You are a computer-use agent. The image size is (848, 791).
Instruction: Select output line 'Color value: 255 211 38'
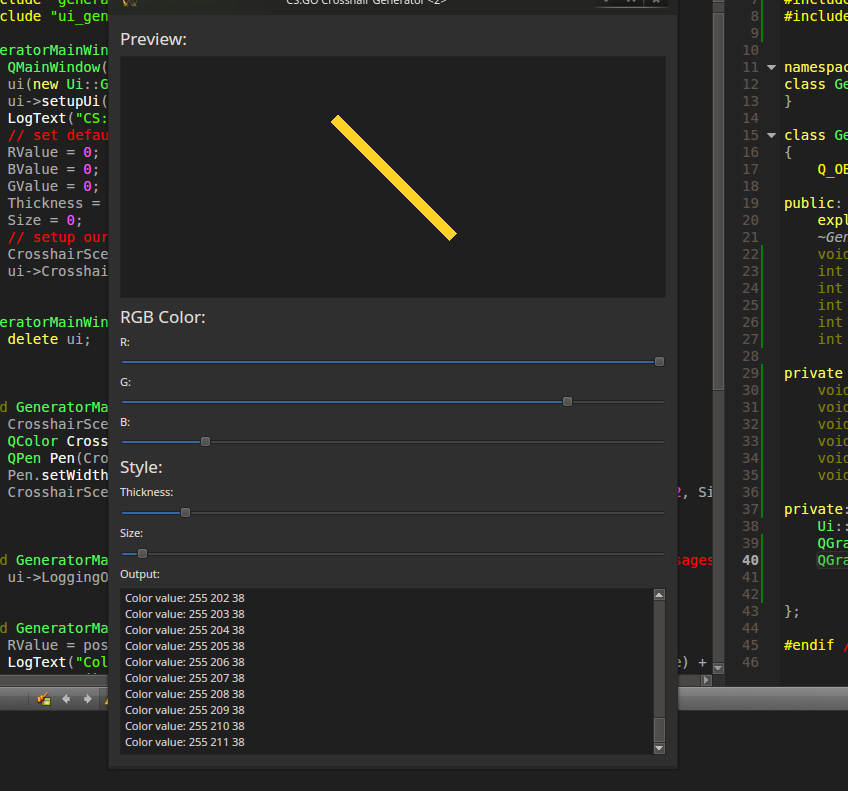pos(184,742)
